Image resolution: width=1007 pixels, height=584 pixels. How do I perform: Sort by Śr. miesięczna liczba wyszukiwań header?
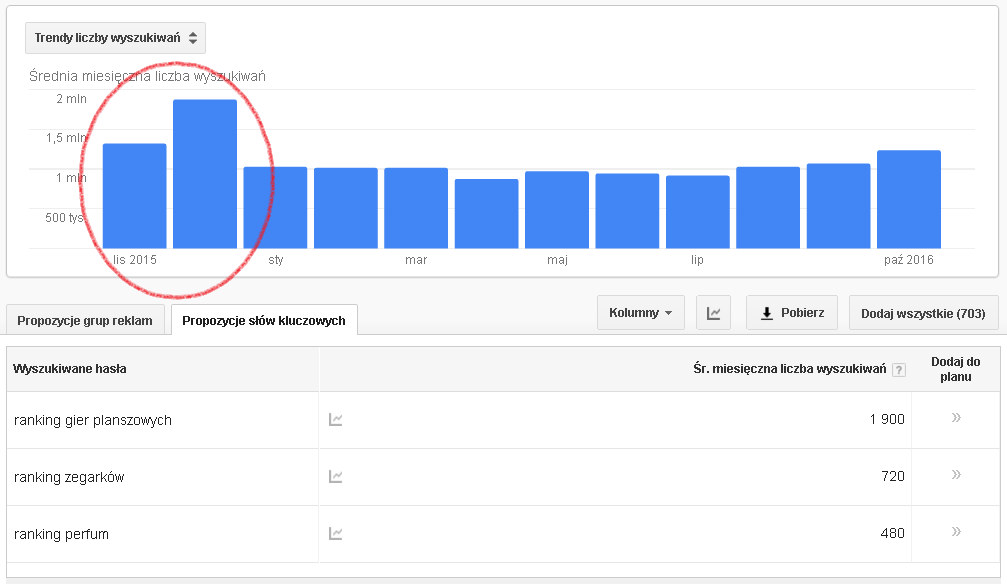(x=789, y=369)
